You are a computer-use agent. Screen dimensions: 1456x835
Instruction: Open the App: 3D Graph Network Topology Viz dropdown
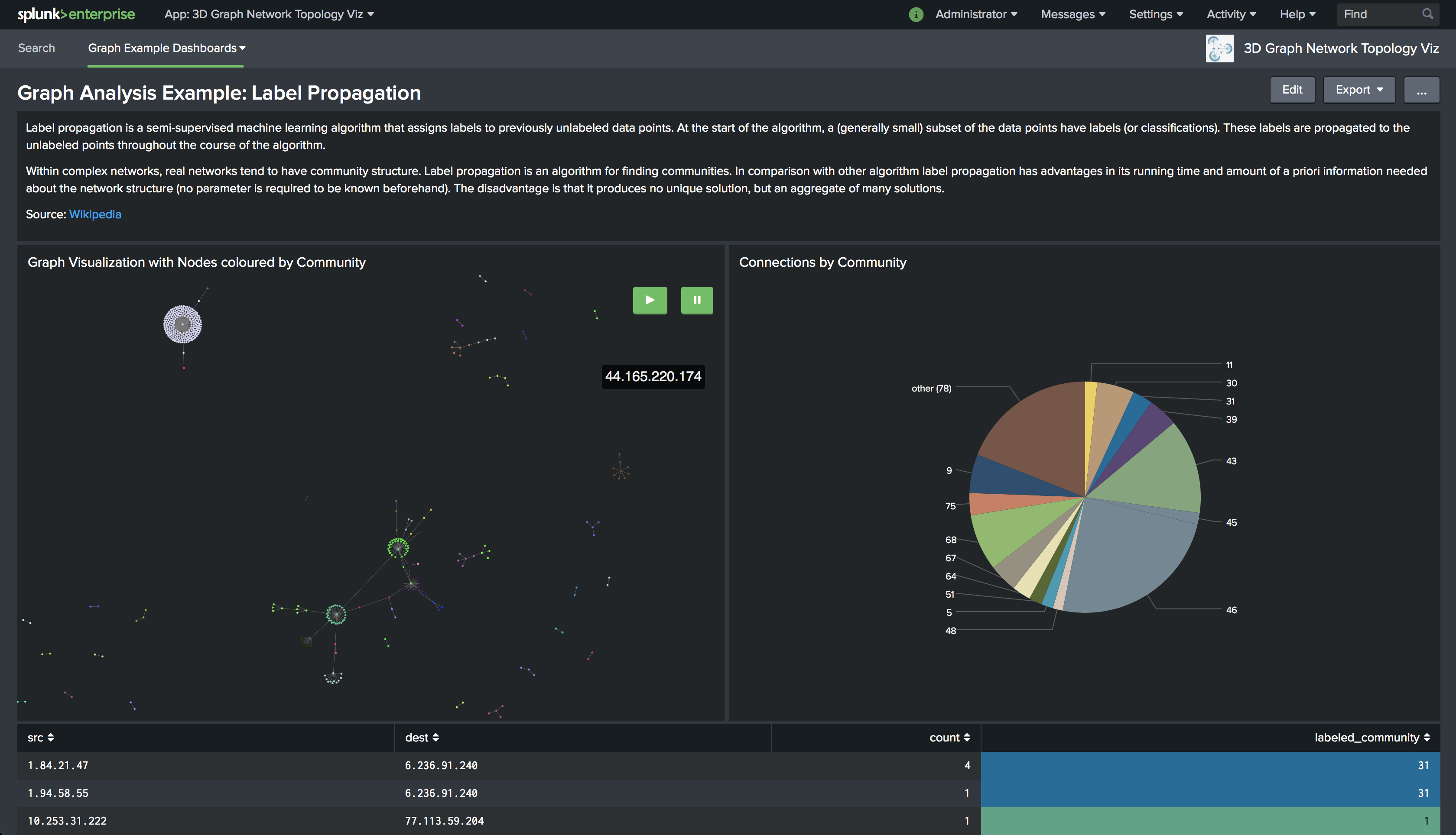pos(269,14)
